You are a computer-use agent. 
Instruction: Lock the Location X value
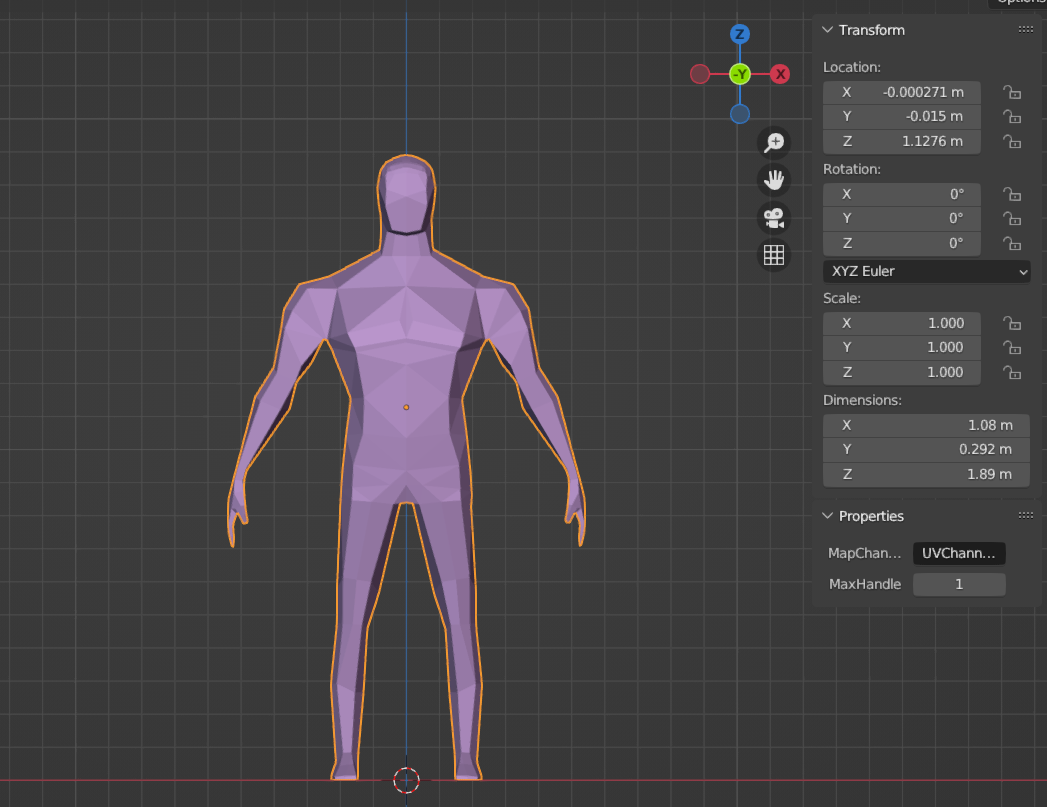coord(1012,92)
